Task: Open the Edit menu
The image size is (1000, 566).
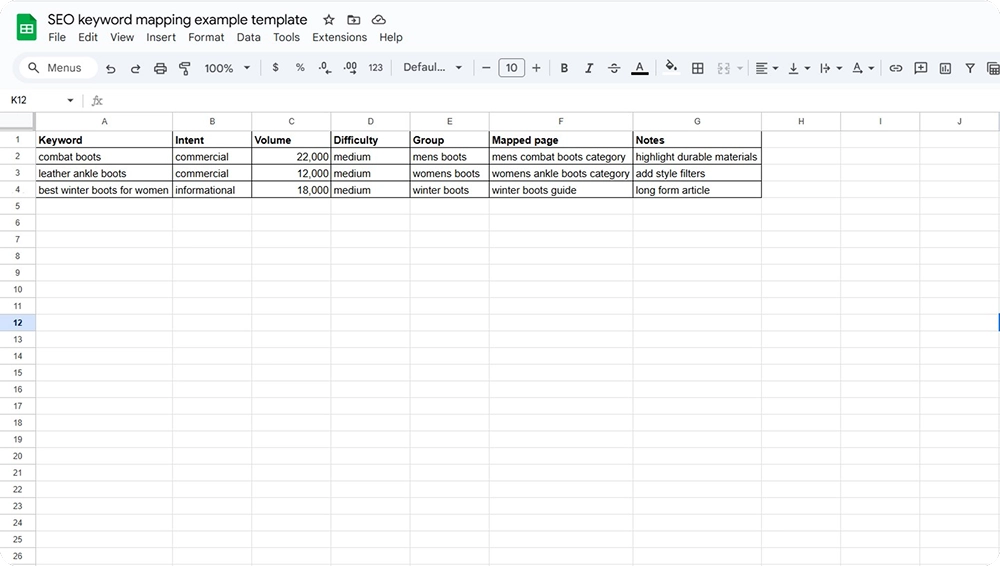Action: pyautogui.click(x=88, y=37)
